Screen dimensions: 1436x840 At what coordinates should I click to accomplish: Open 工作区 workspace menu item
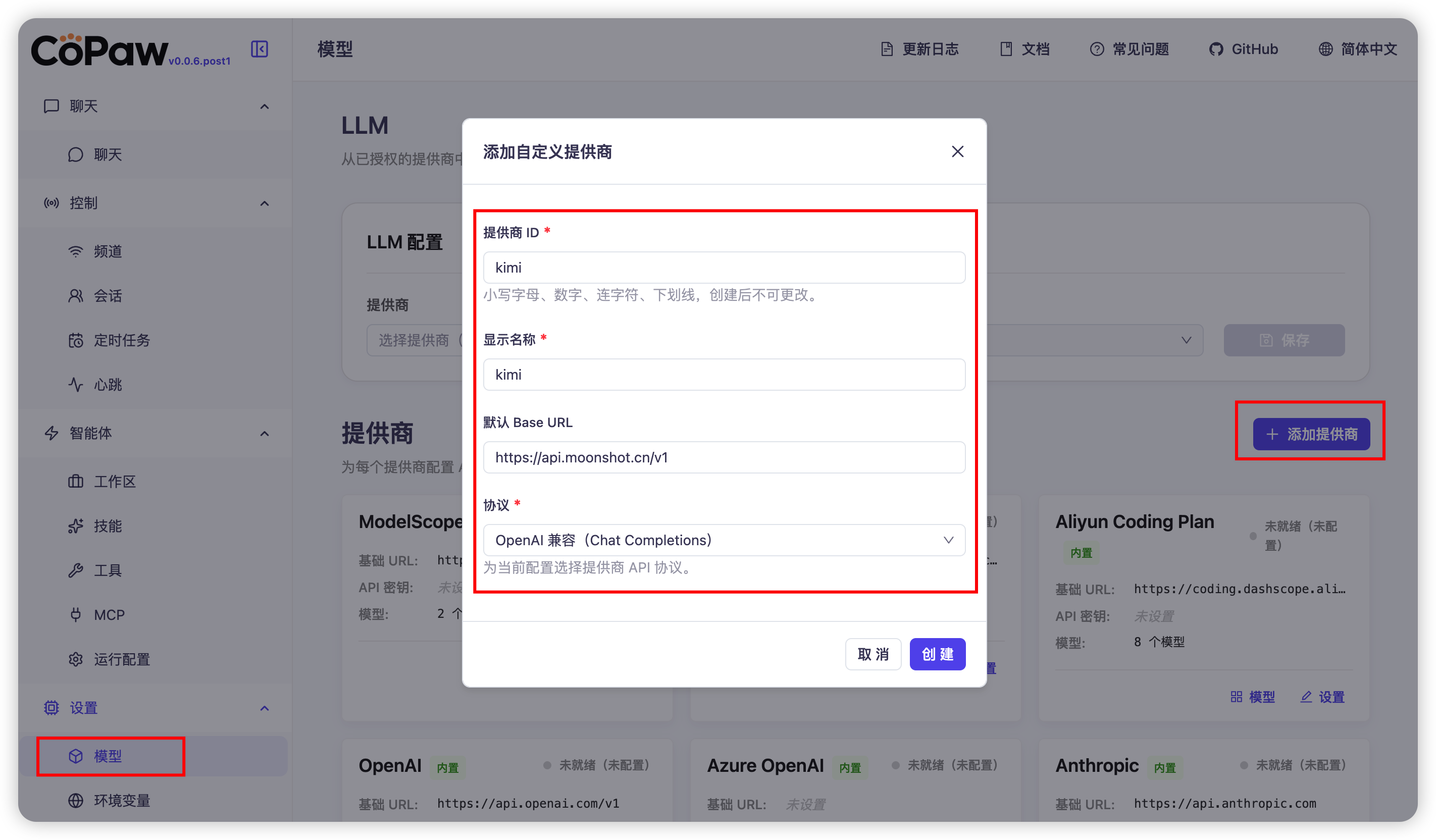tap(114, 482)
